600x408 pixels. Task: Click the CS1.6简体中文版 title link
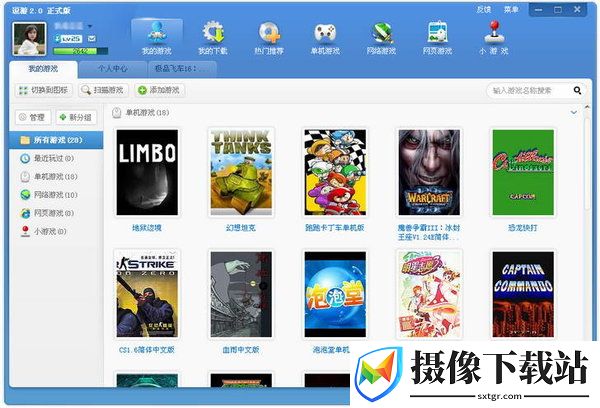point(147,350)
